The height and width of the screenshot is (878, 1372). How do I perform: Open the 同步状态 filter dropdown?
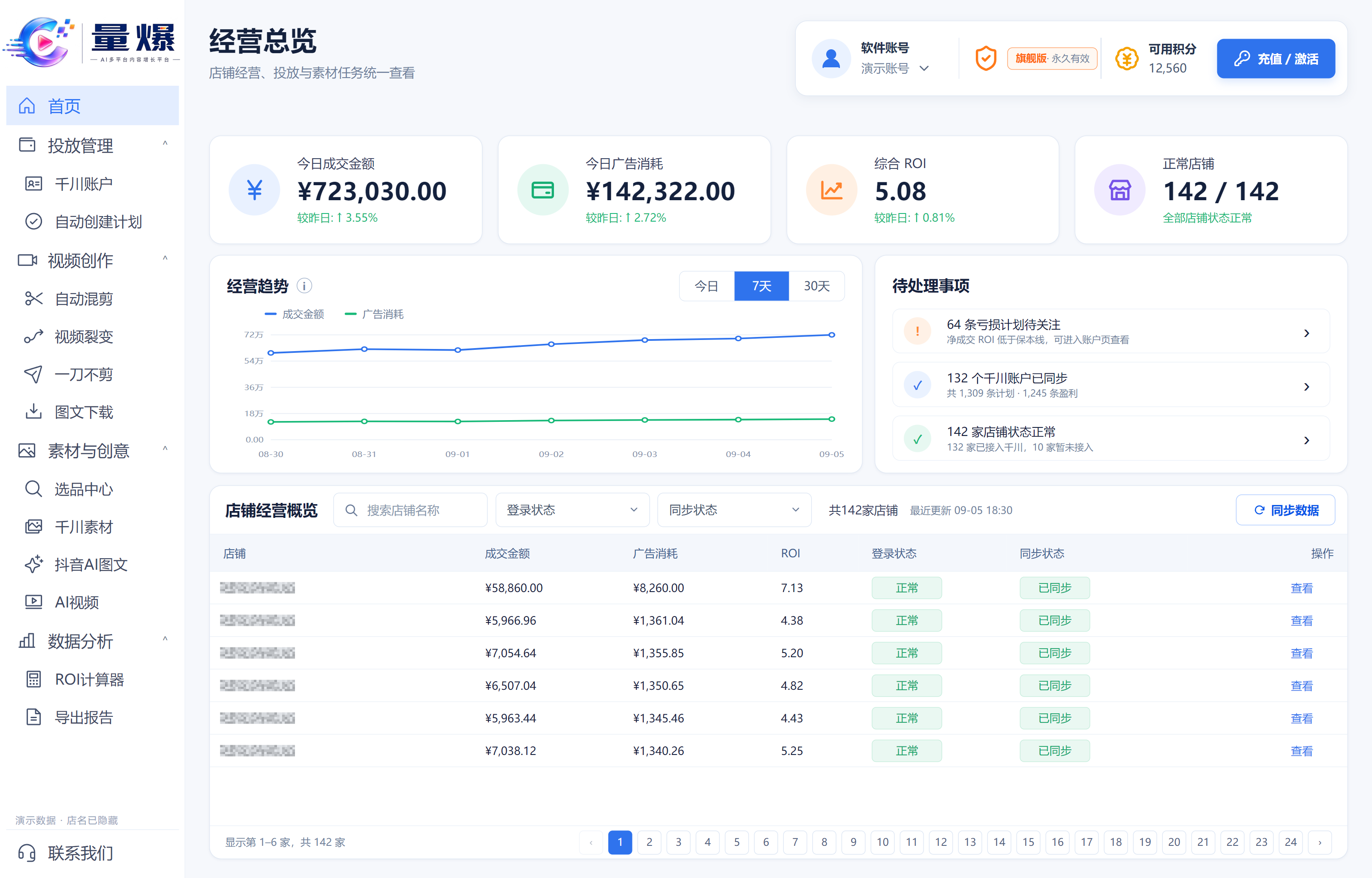pyautogui.click(x=734, y=510)
